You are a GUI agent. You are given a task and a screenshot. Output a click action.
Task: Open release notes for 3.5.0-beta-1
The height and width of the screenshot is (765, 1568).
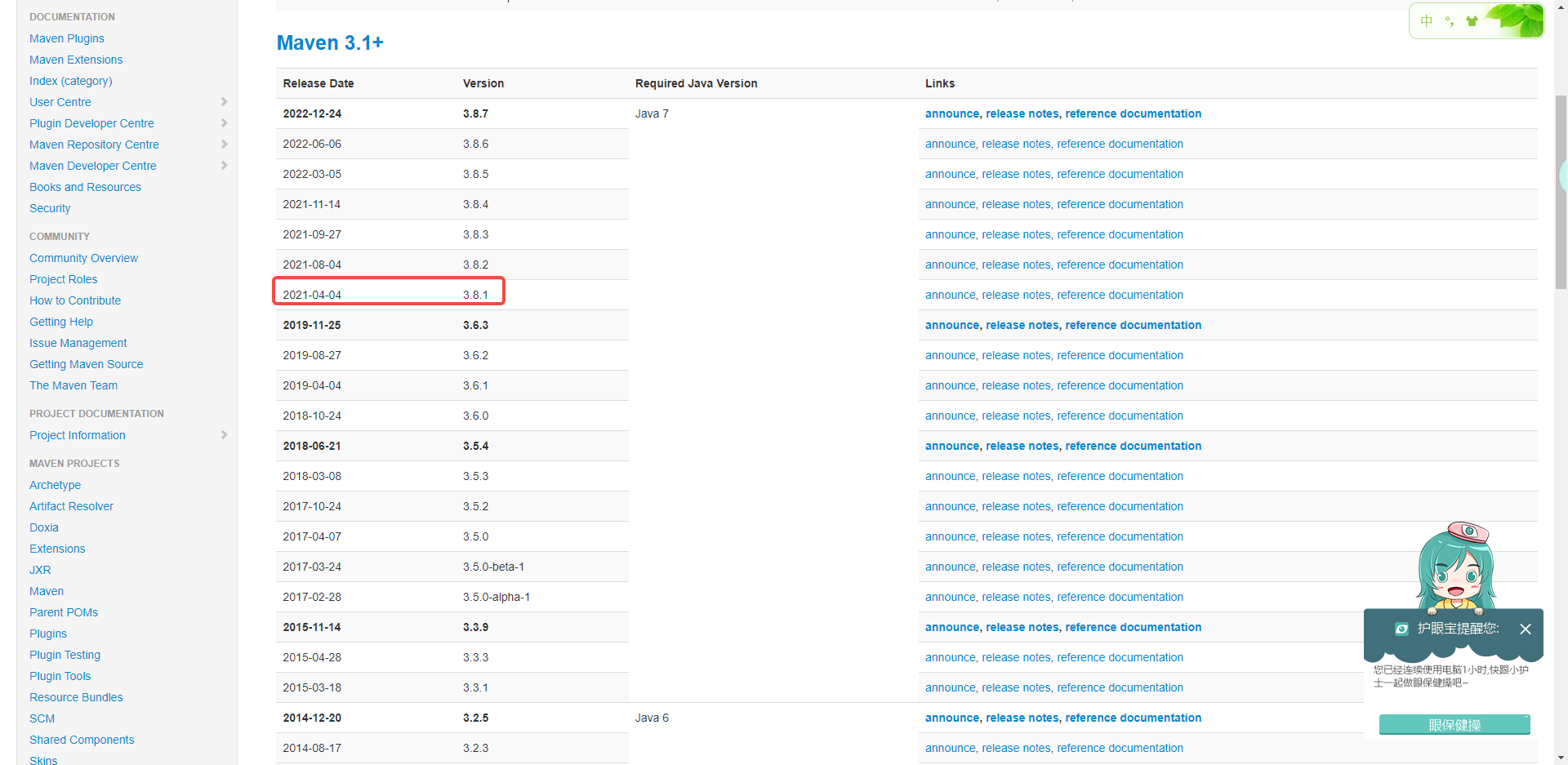click(1016, 567)
